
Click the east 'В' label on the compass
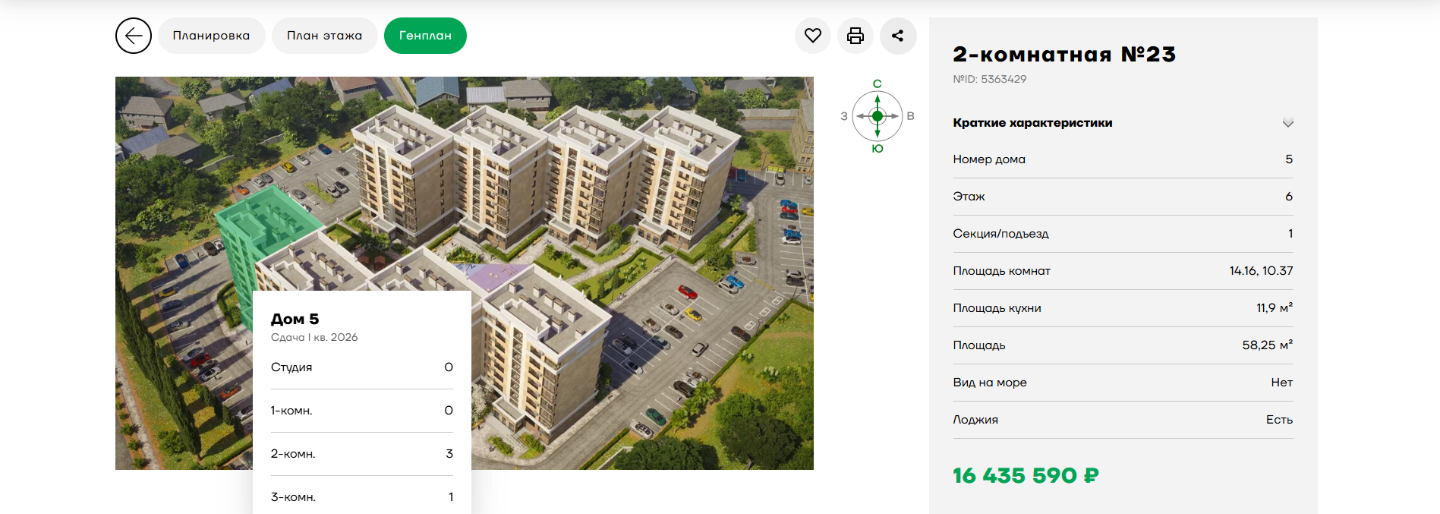[910, 117]
